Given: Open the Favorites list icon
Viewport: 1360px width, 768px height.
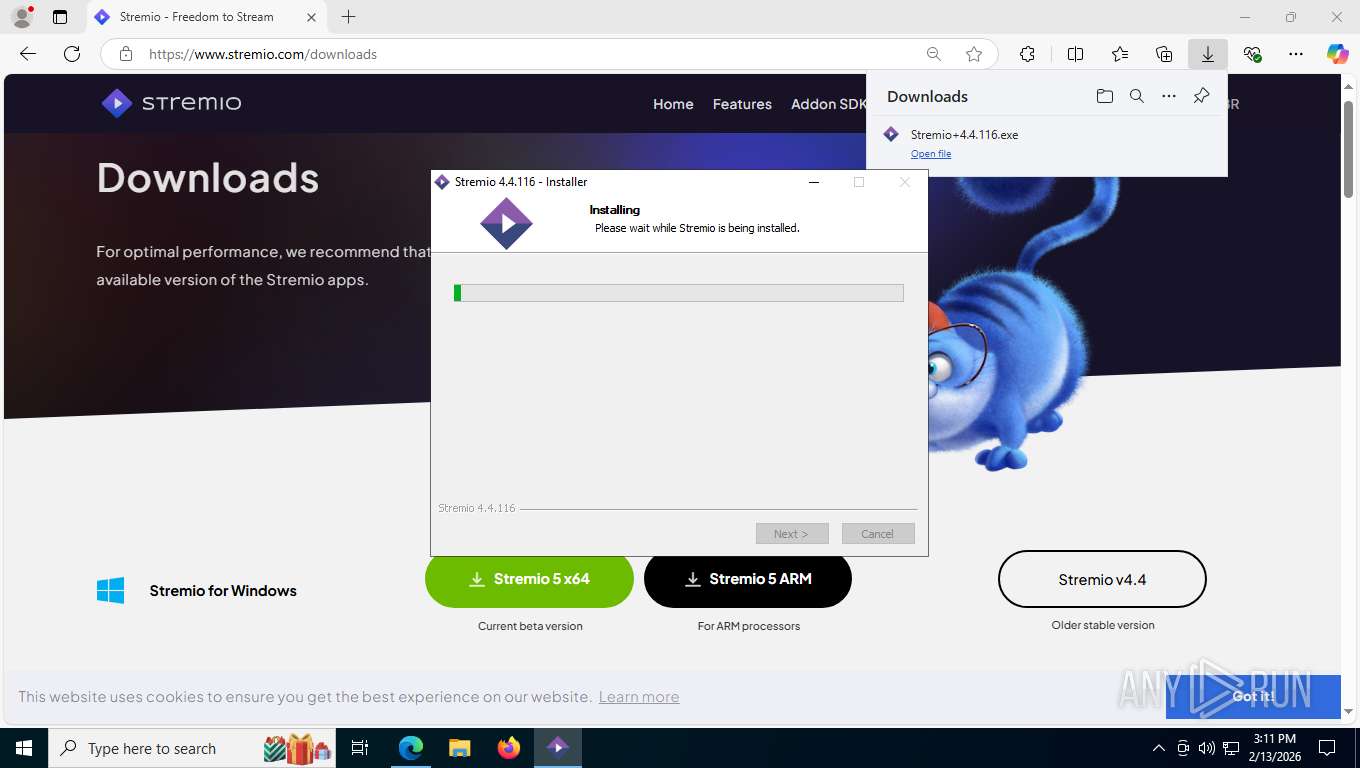Looking at the screenshot, I should [x=1120, y=54].
